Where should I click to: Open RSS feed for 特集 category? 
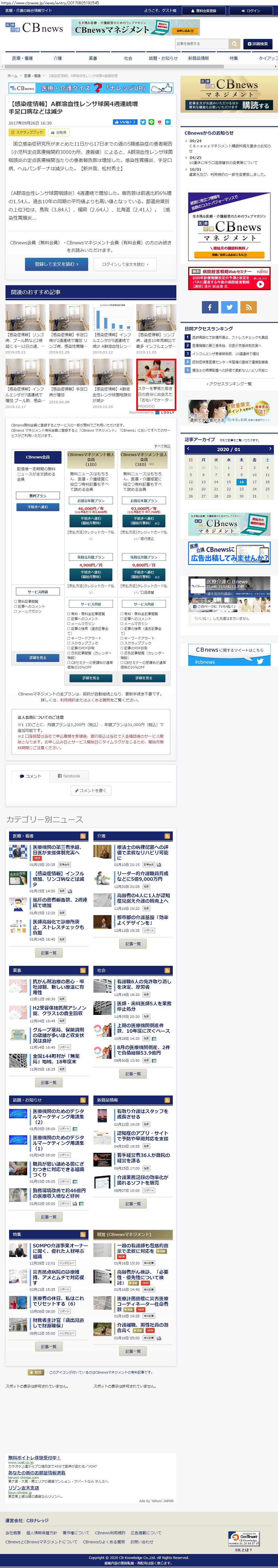pos(83,1235)
